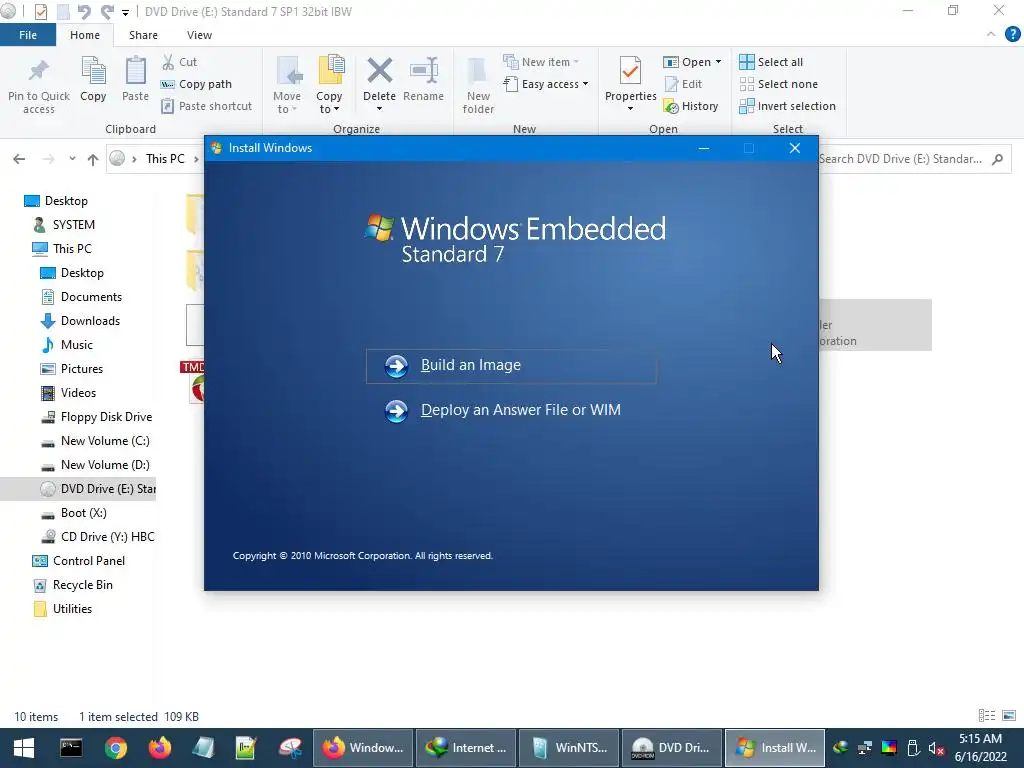Open the Recent locations dropdown arrow
1024x768 pixels.
[72, 159]
